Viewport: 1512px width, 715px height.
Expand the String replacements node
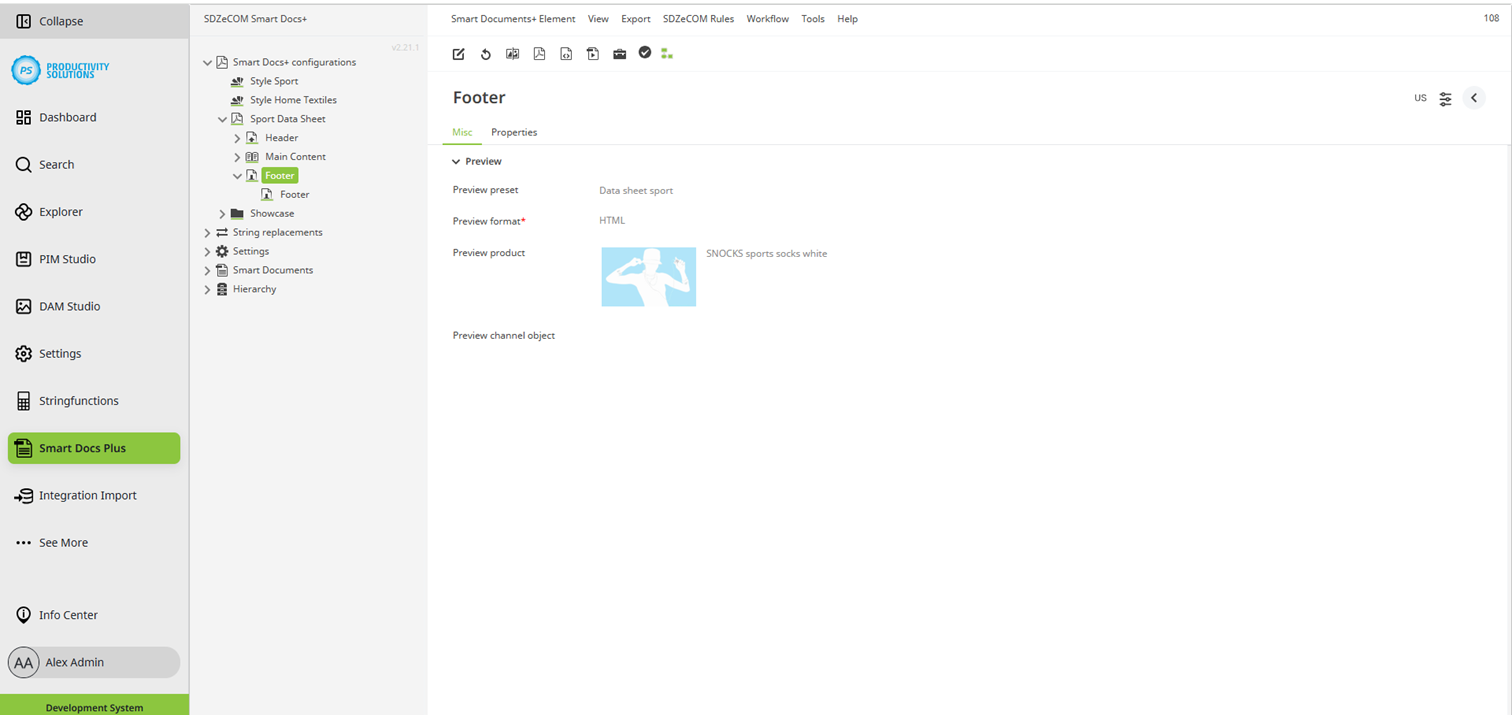207,233
